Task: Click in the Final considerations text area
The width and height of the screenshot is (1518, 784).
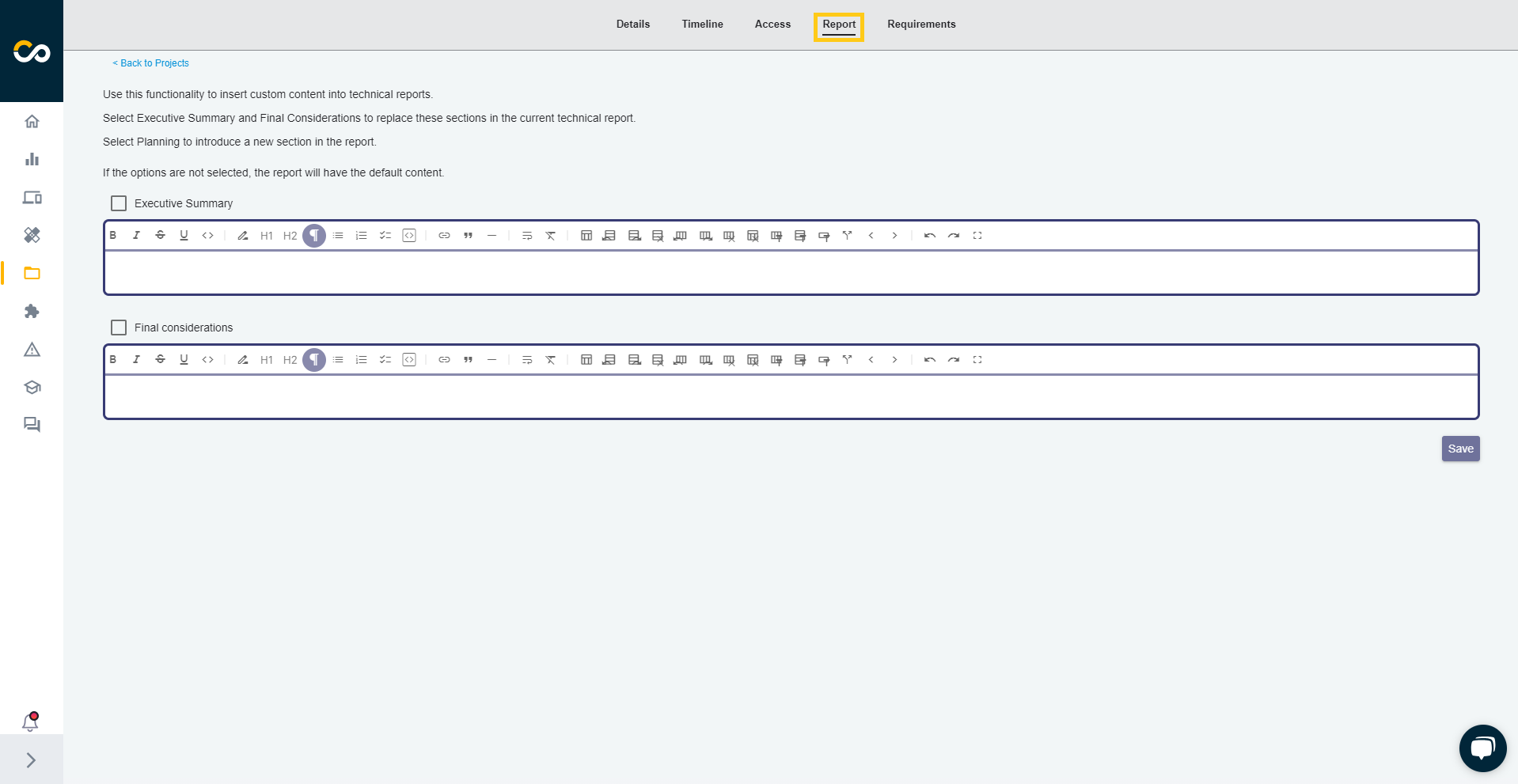Action: (791, 396)
